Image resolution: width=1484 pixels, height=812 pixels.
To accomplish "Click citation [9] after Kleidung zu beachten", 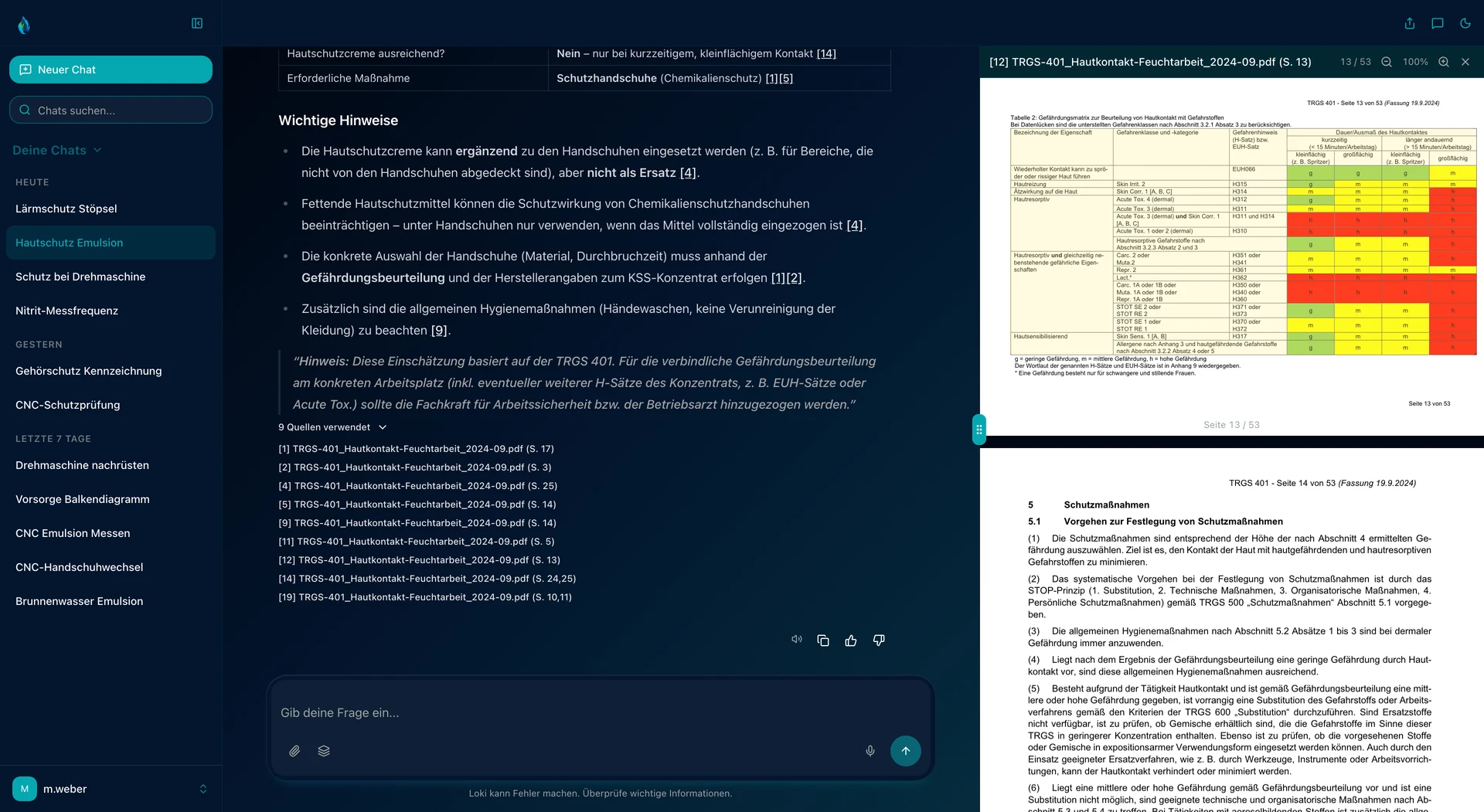I will click(x=439, y=330).
